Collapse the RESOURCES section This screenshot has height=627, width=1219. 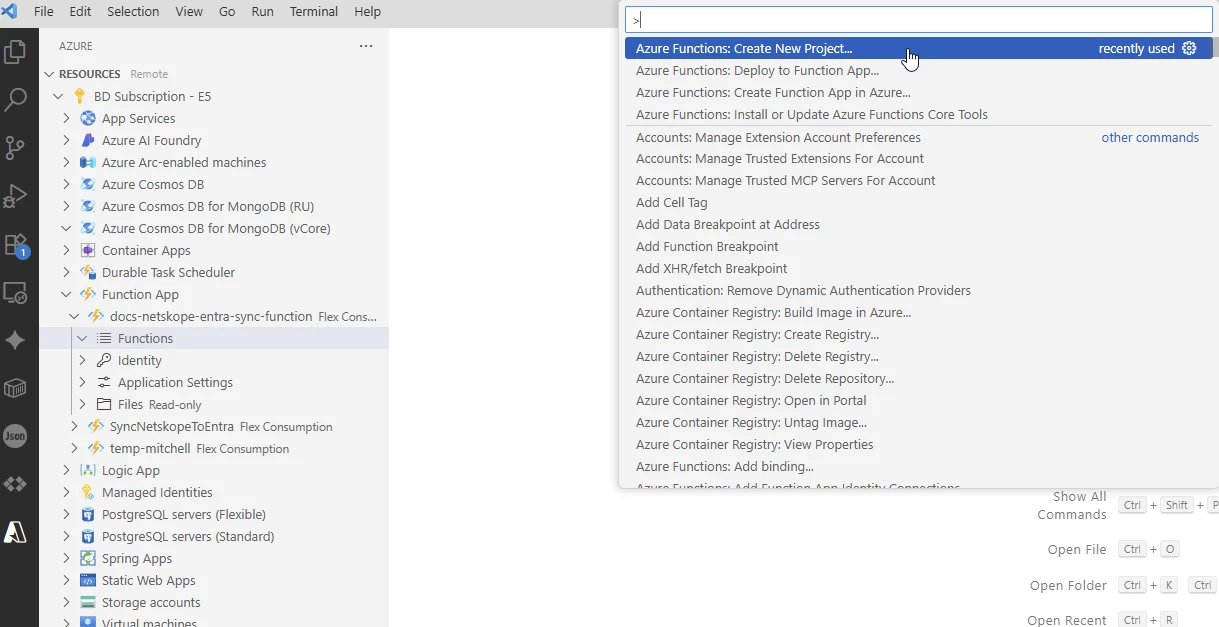pyautogui.click(x=49, y=74)
